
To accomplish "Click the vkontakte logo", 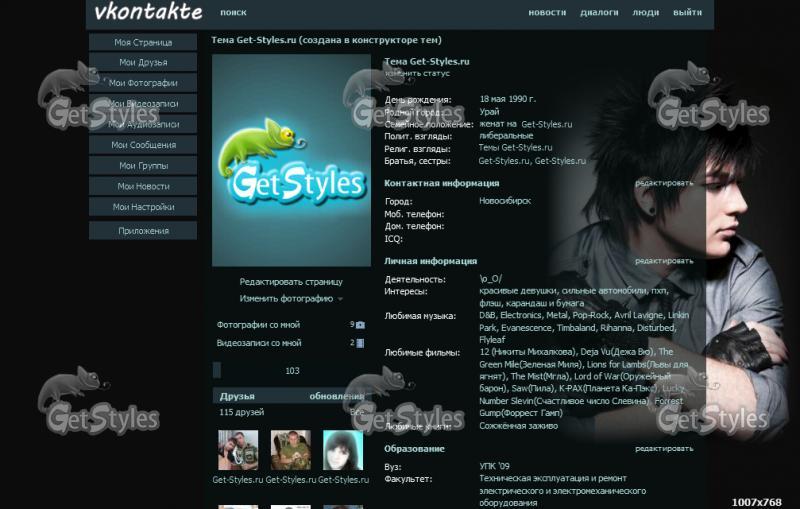I will coord(148,12).
